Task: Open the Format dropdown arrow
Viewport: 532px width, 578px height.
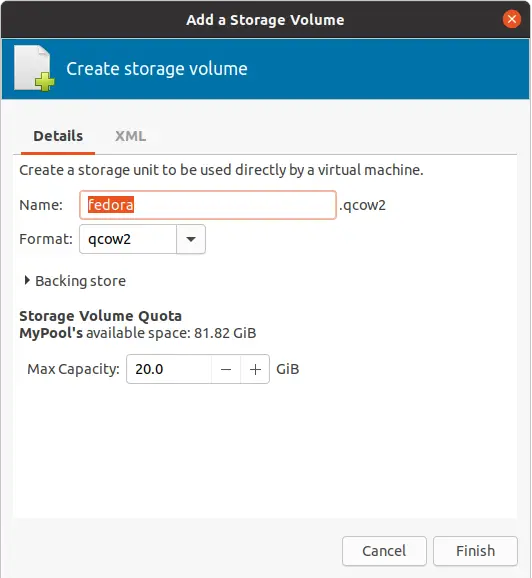Action: click(x=191, y=239)
